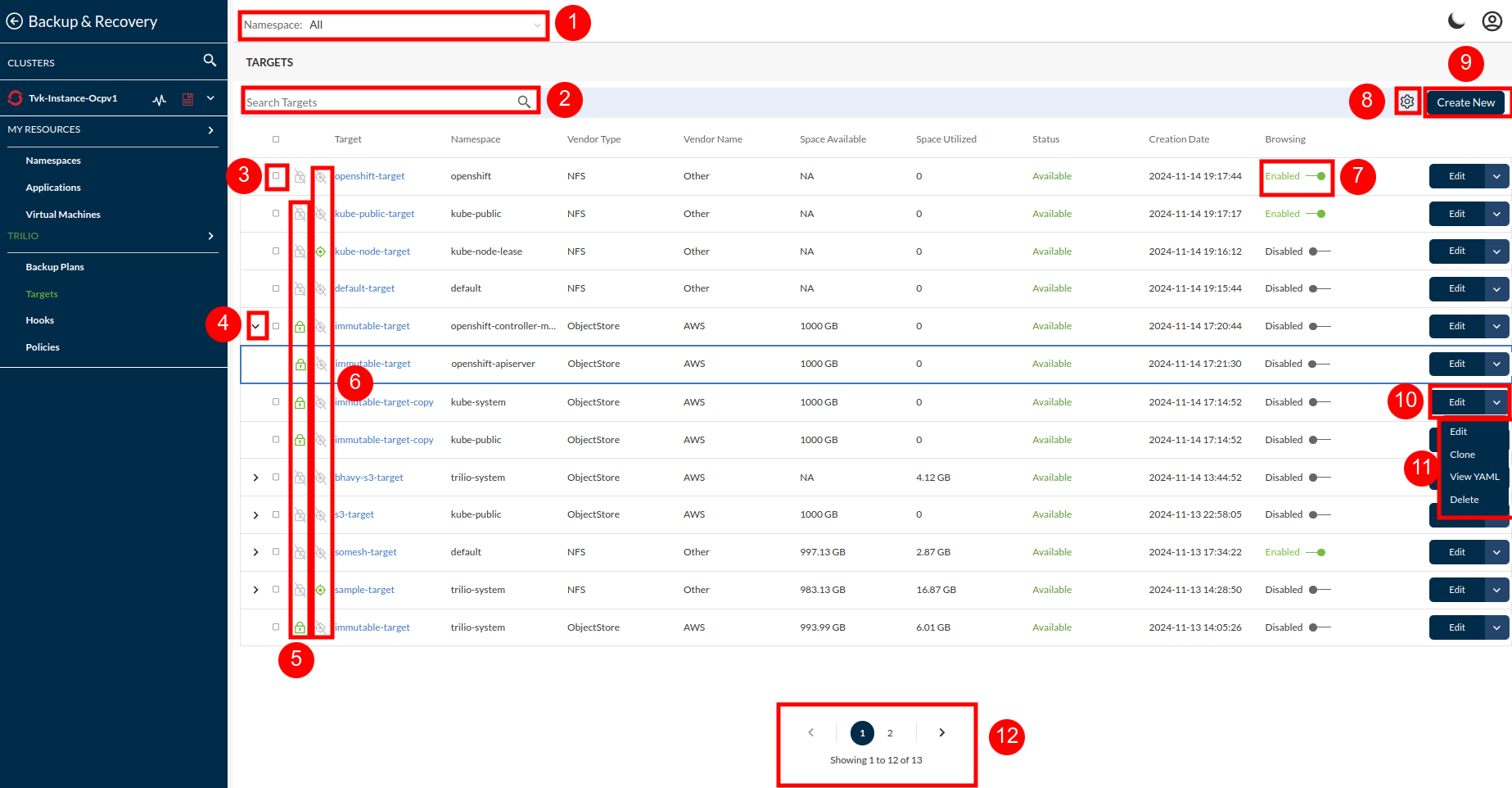This screenshot has height=788, width=1512.
Task: Disable browsing toggle for openshift-target
Action: coord(1316,176)
